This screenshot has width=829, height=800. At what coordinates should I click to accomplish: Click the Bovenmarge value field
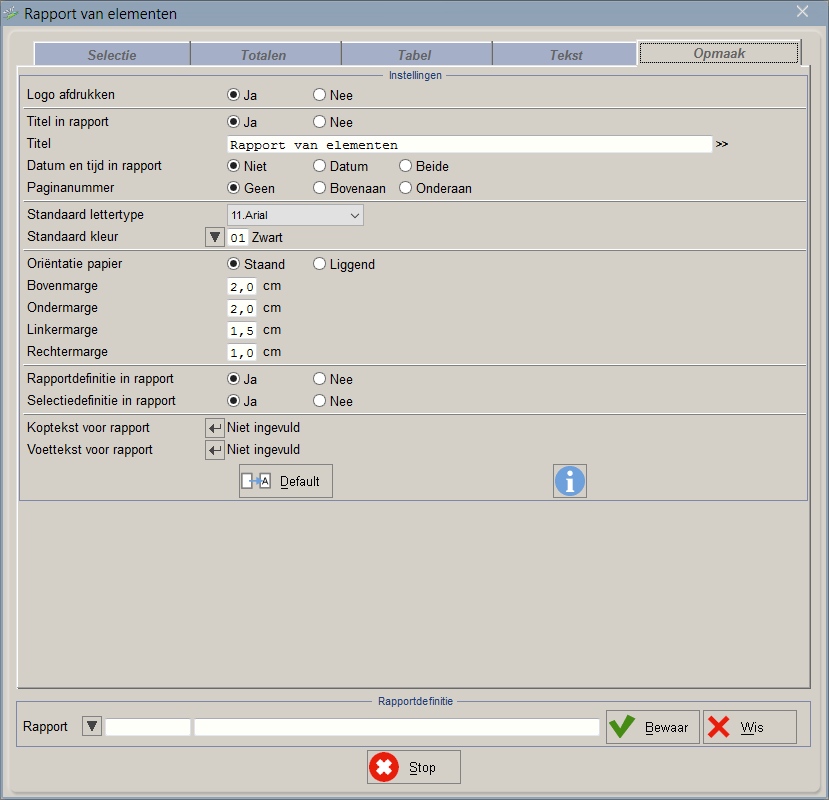(x=242, y=287)
